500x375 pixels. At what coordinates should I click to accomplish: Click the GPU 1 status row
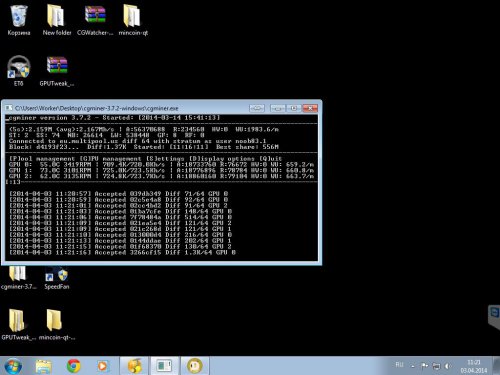(x=161, y=170)
